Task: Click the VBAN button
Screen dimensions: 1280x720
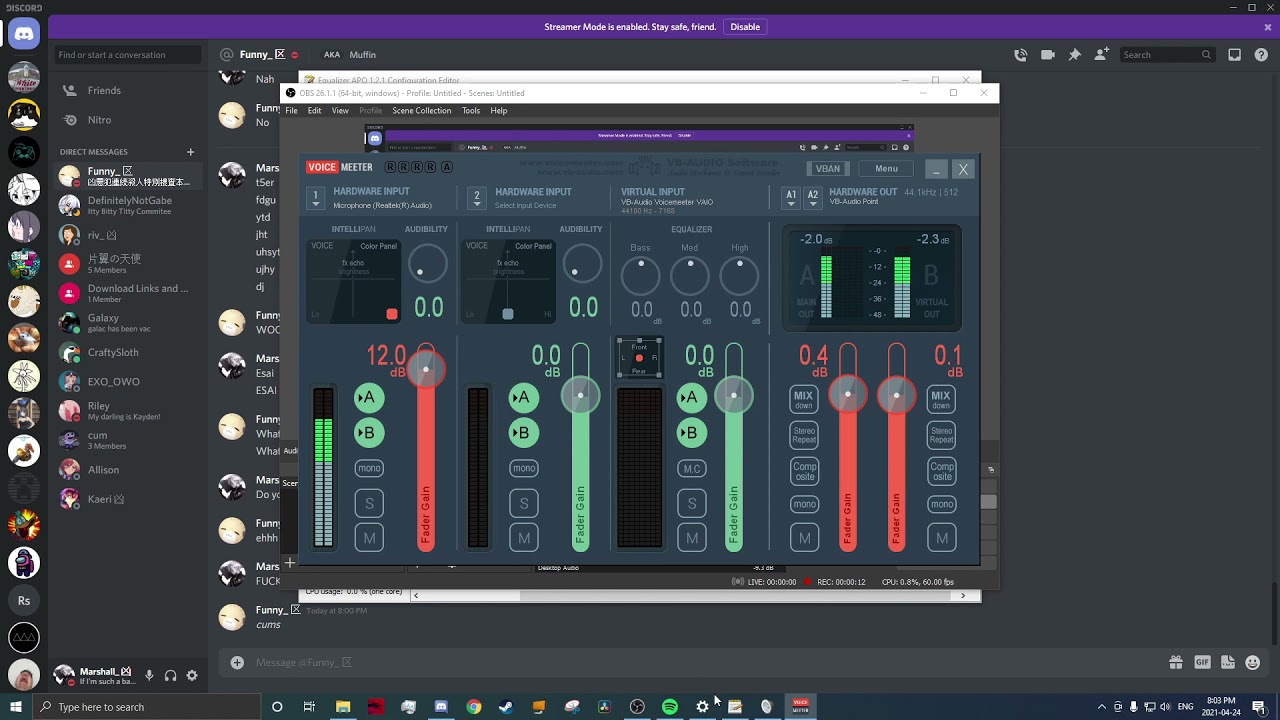Action: [828, 168]
